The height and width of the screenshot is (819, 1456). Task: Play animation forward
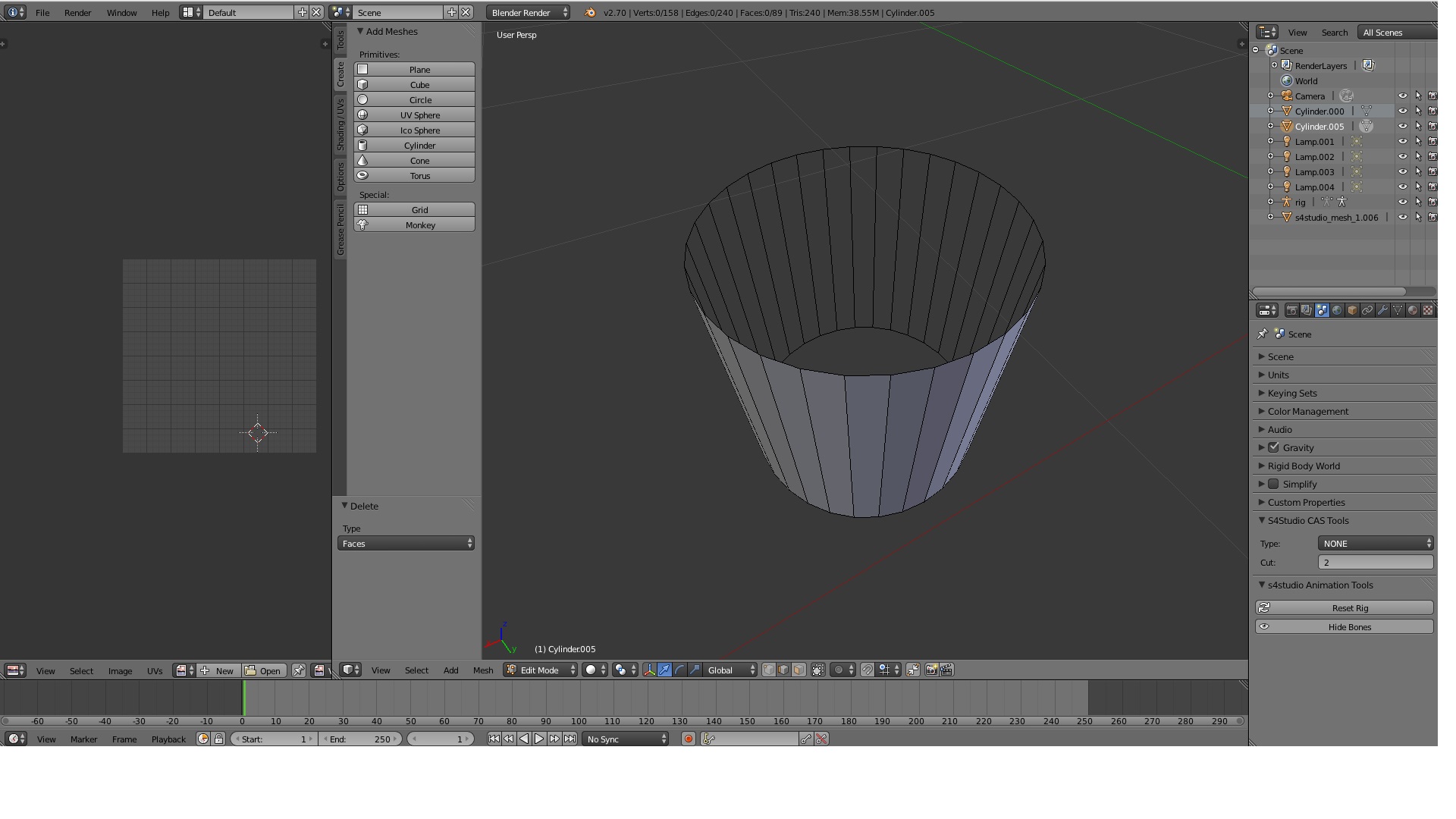click(x=539, y=739)
